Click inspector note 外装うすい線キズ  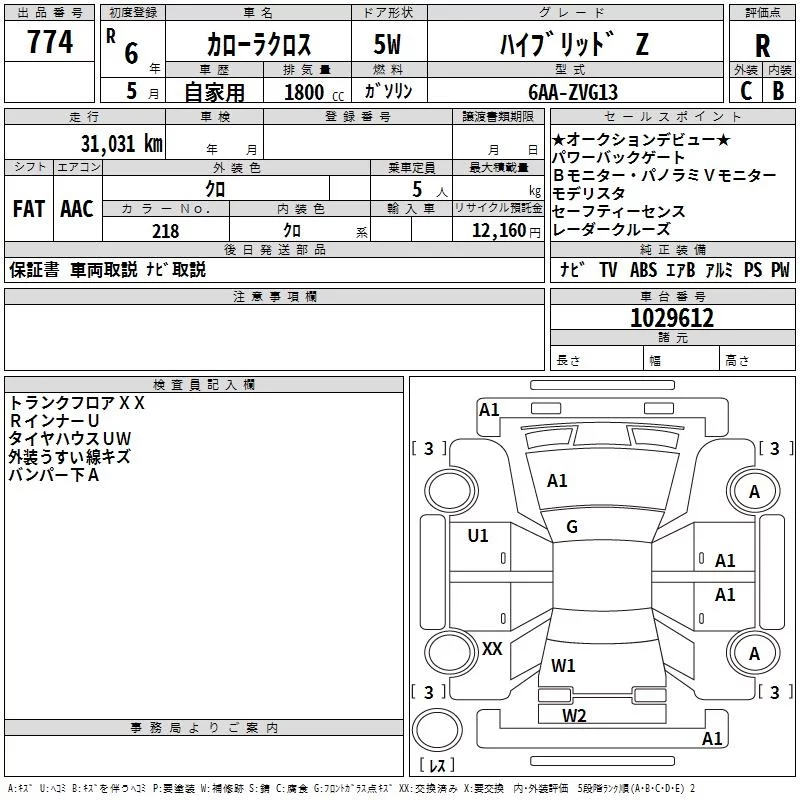coord(70,457)
